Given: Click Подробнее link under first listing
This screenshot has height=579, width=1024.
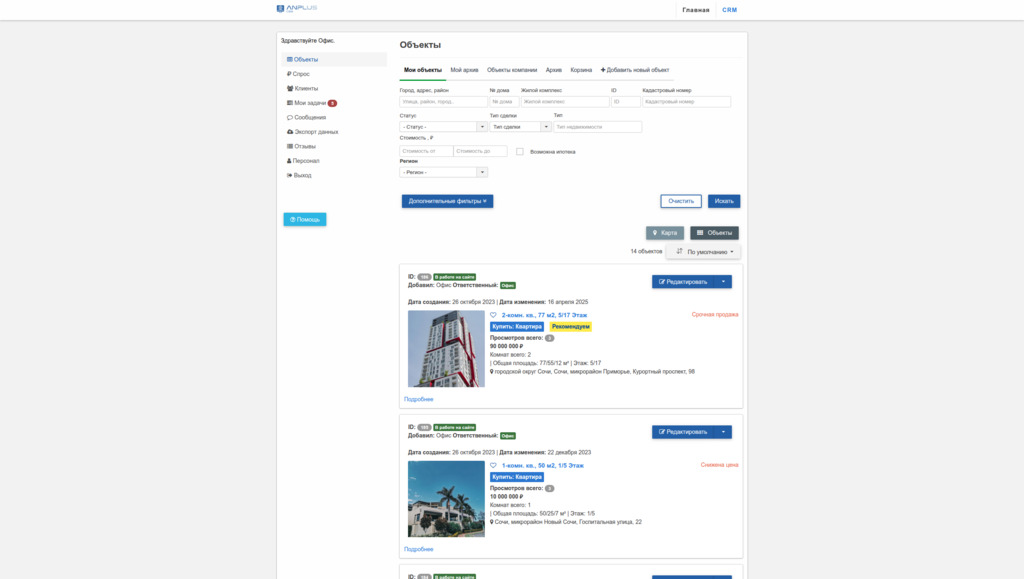Looking at the screenshot, I should 419,399.
